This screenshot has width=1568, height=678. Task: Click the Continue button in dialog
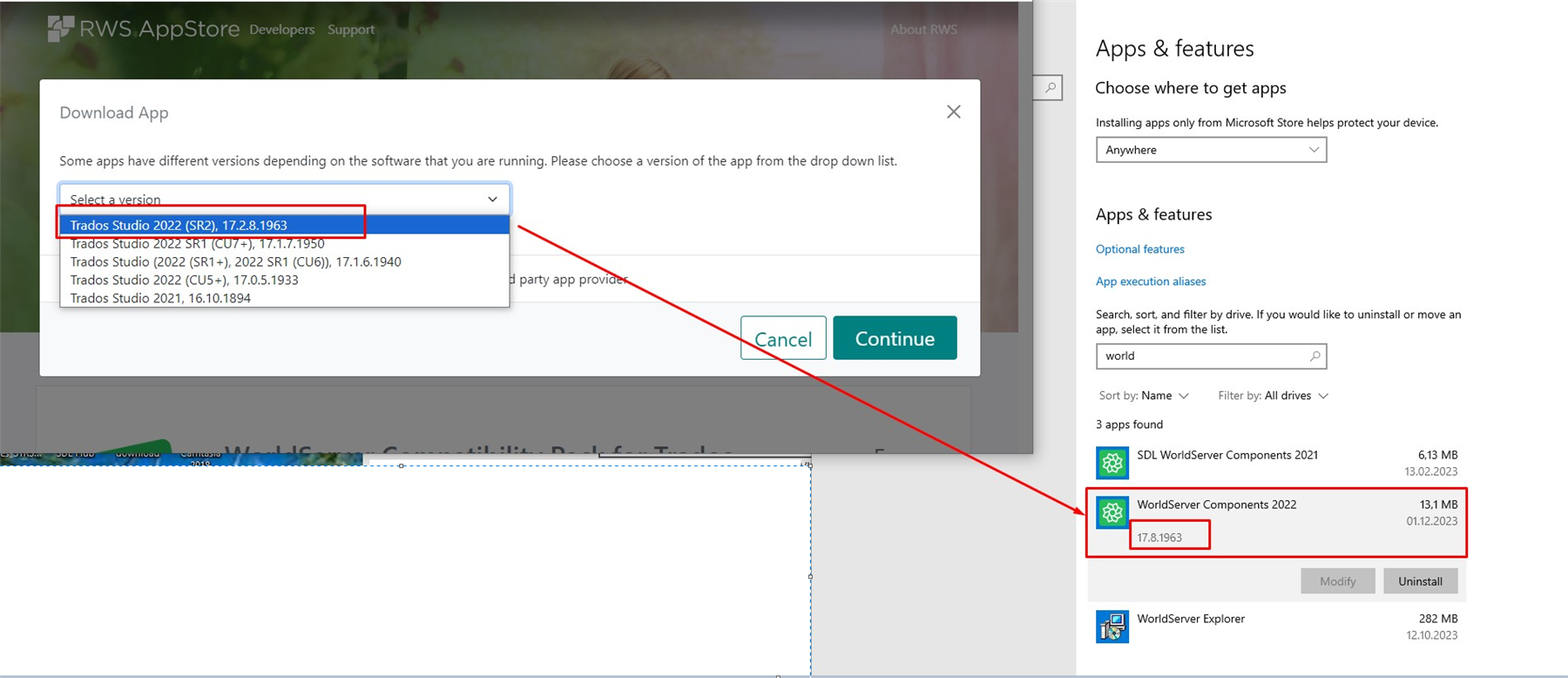coord(895,337)
